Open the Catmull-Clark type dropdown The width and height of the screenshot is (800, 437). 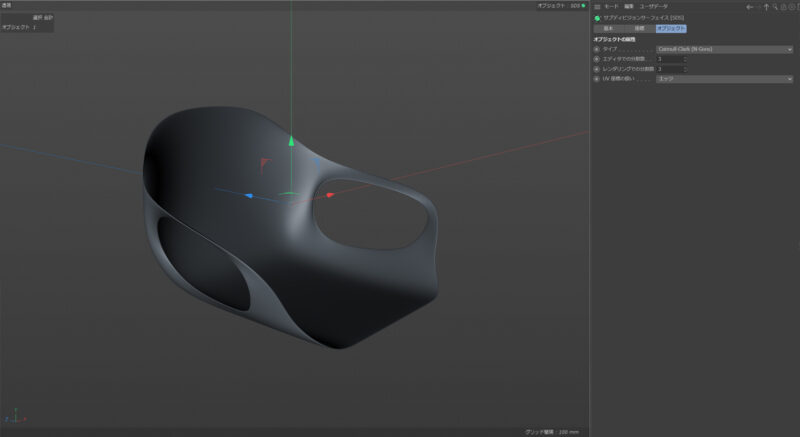[x=724, y=49]
